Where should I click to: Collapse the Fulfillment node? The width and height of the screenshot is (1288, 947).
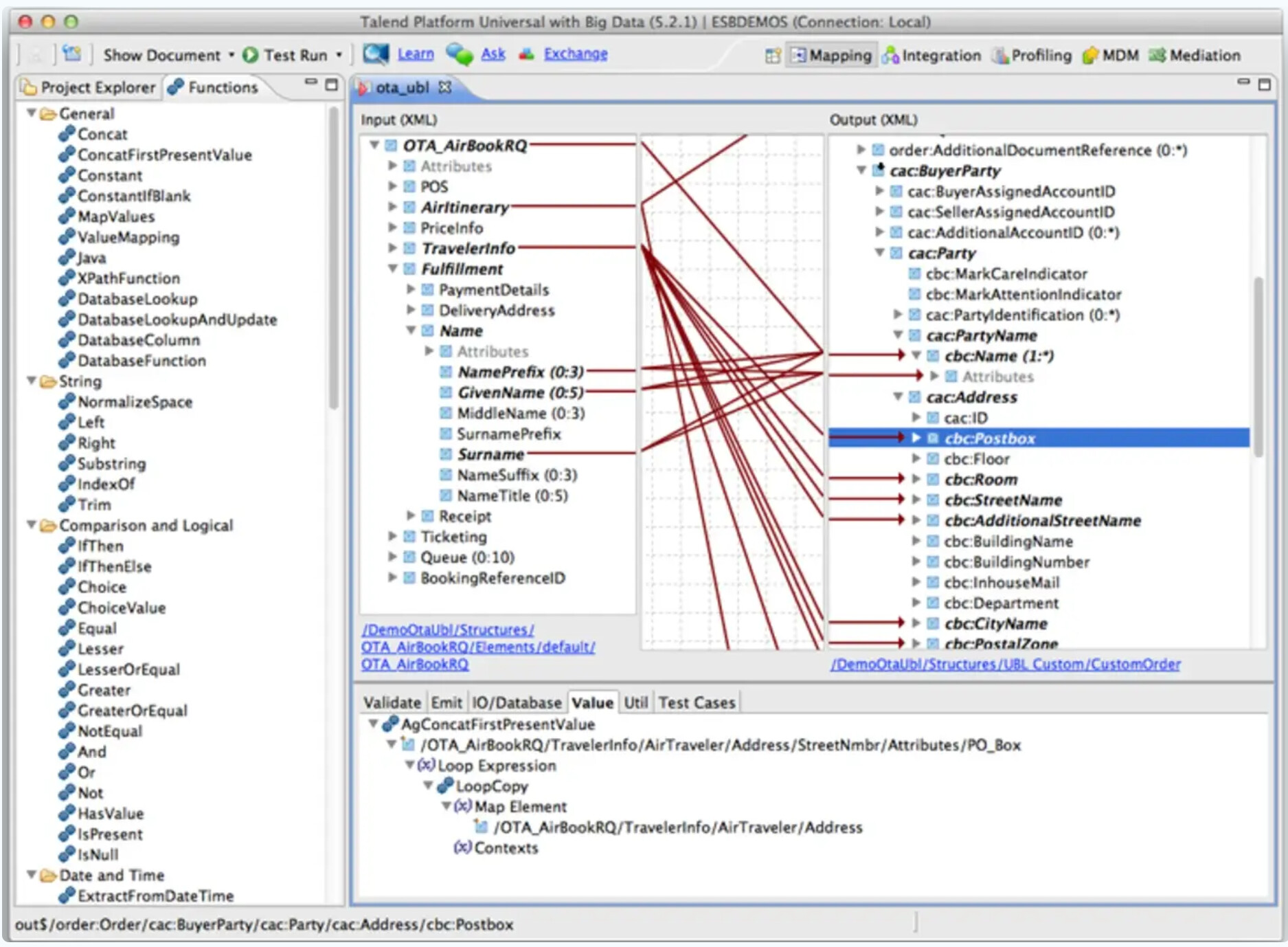click(393, 269)
